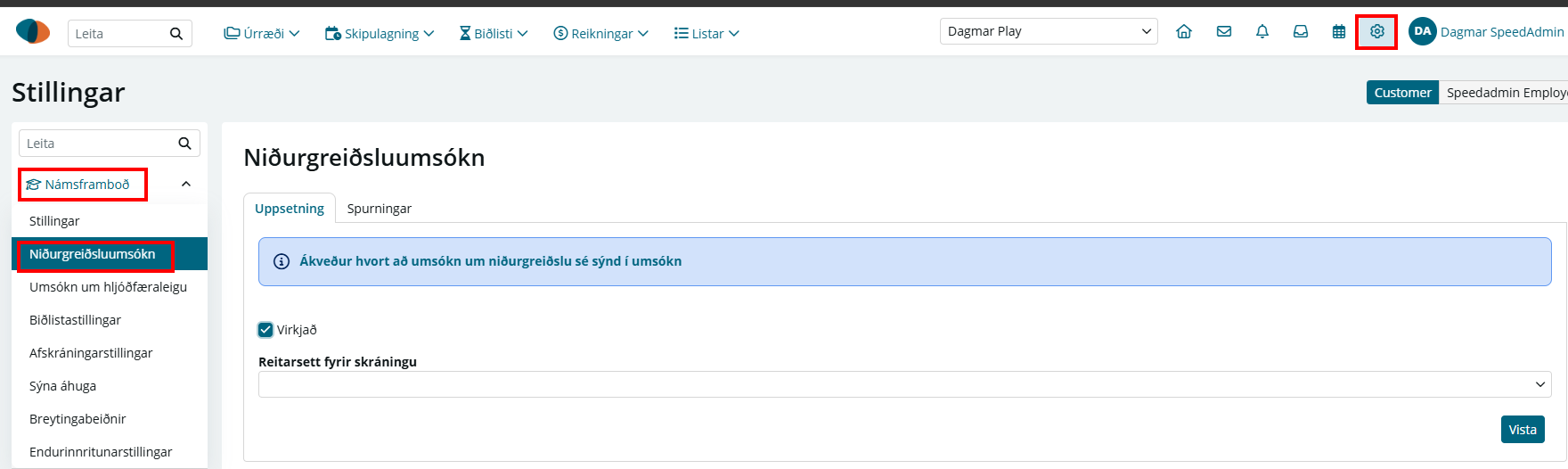Image resolution: width=1568 pixels, height=469 pixels.
Task: Open the Dagmar Play school dropdown
Action: pos(1049,31)
